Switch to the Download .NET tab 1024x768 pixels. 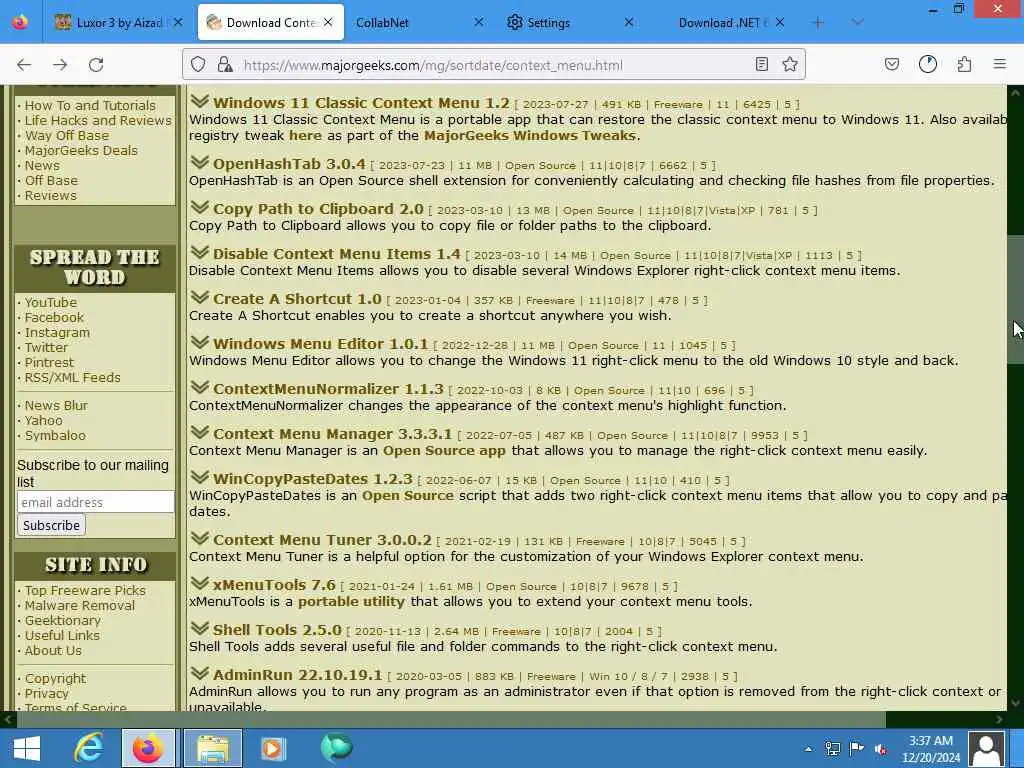(722, 23)
